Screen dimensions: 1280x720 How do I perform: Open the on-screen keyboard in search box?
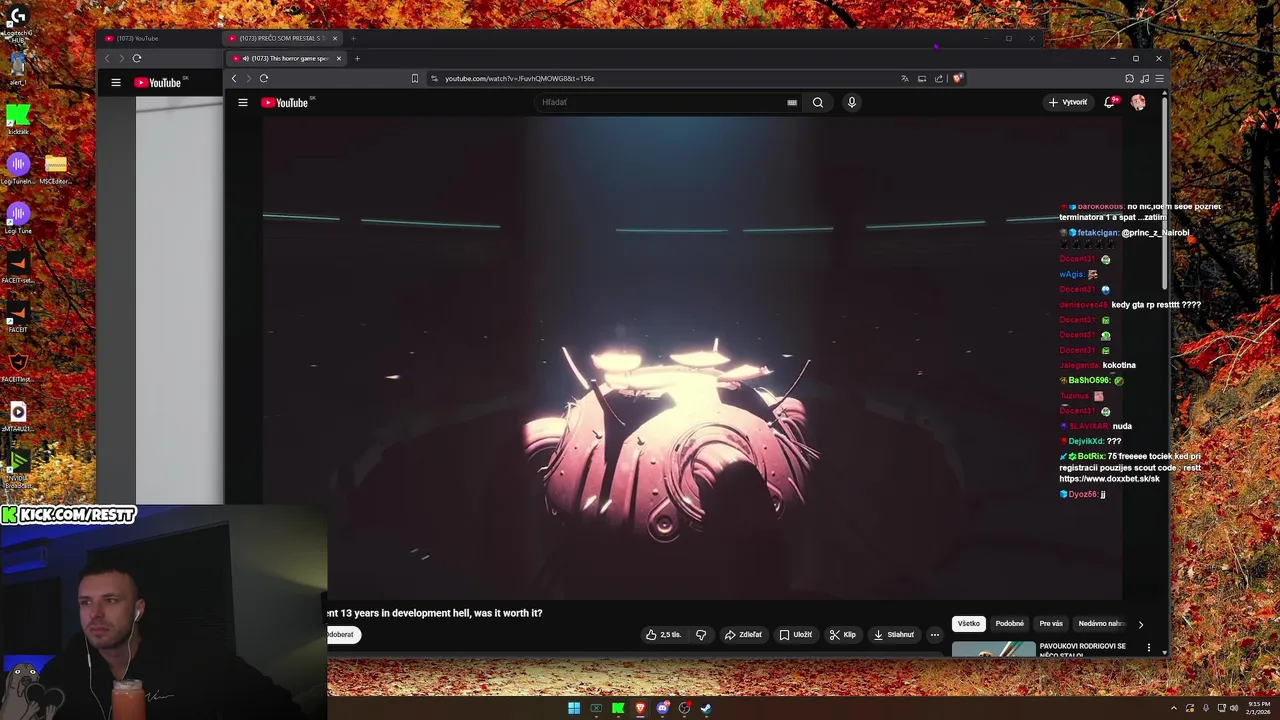[792, 102]
